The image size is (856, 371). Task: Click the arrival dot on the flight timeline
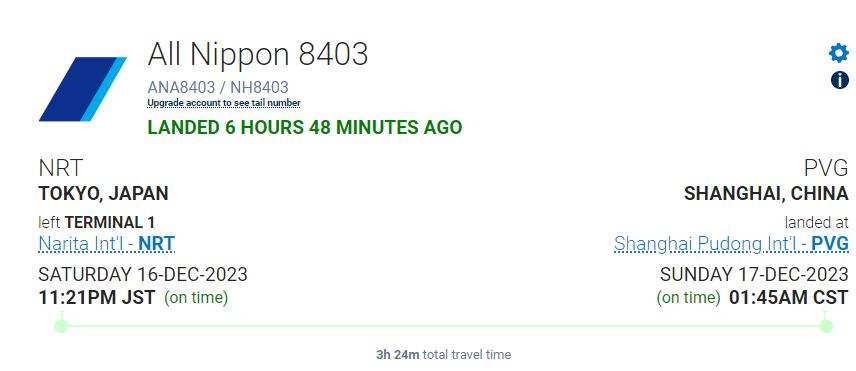point(826,326)
